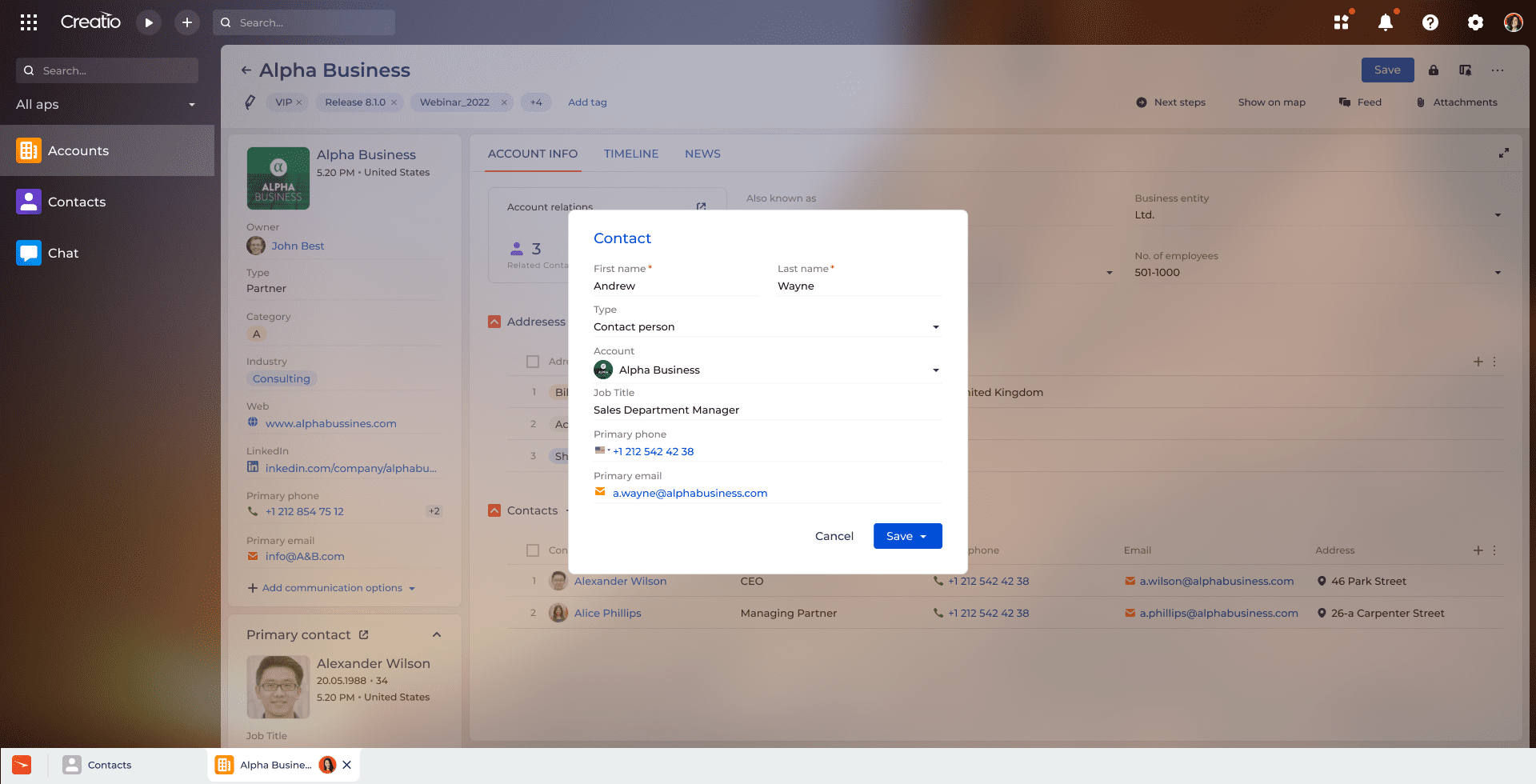Remove the Release 8.1.0 tag
Image resolution: width=1536 pixels, height=784 pixels.
coord(394,102)
